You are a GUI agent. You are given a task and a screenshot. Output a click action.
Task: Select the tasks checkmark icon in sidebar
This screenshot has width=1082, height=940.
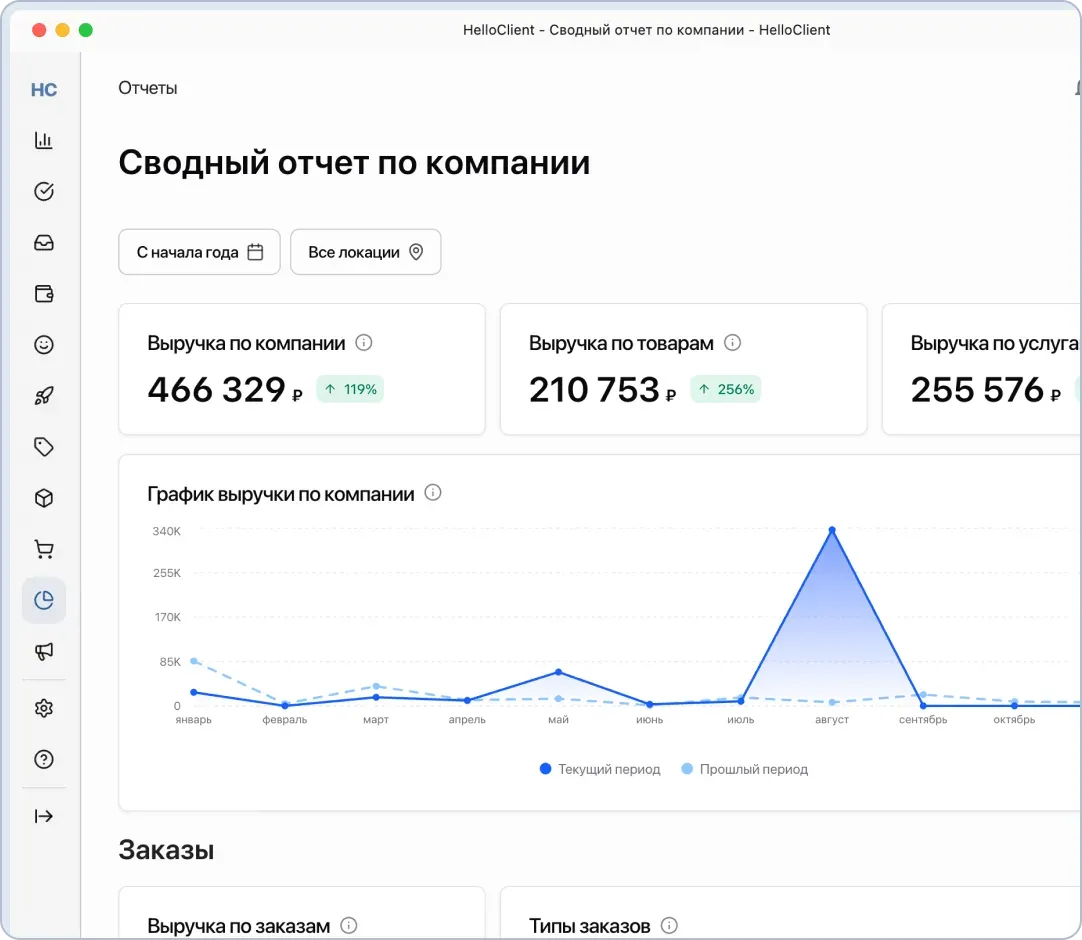click(44, 191)
